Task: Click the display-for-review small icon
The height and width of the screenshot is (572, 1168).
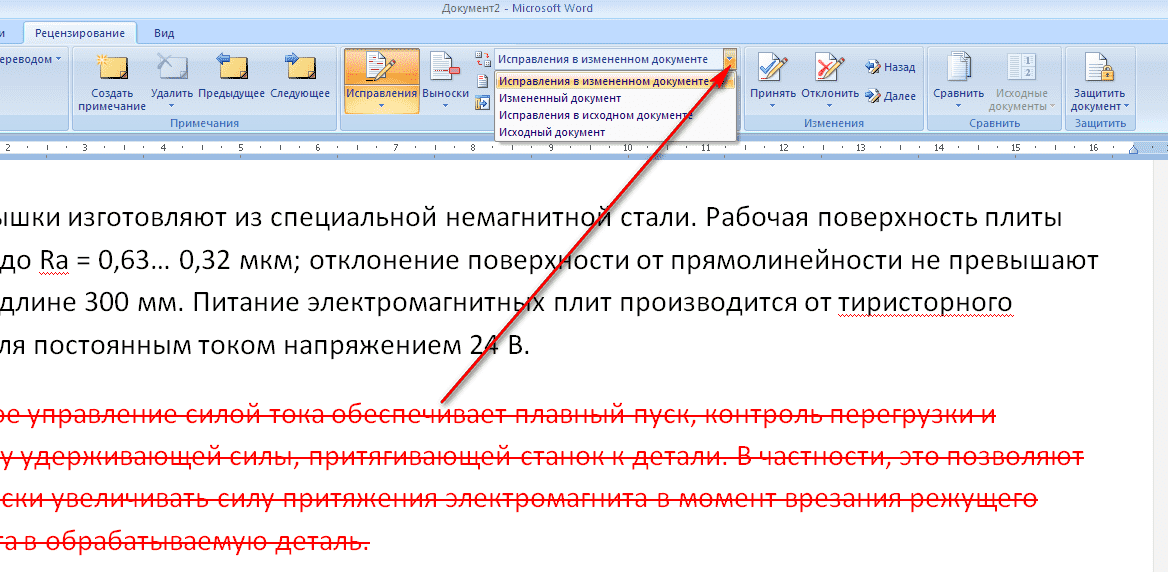Action: pyautogui.click(x=483, y=59)
